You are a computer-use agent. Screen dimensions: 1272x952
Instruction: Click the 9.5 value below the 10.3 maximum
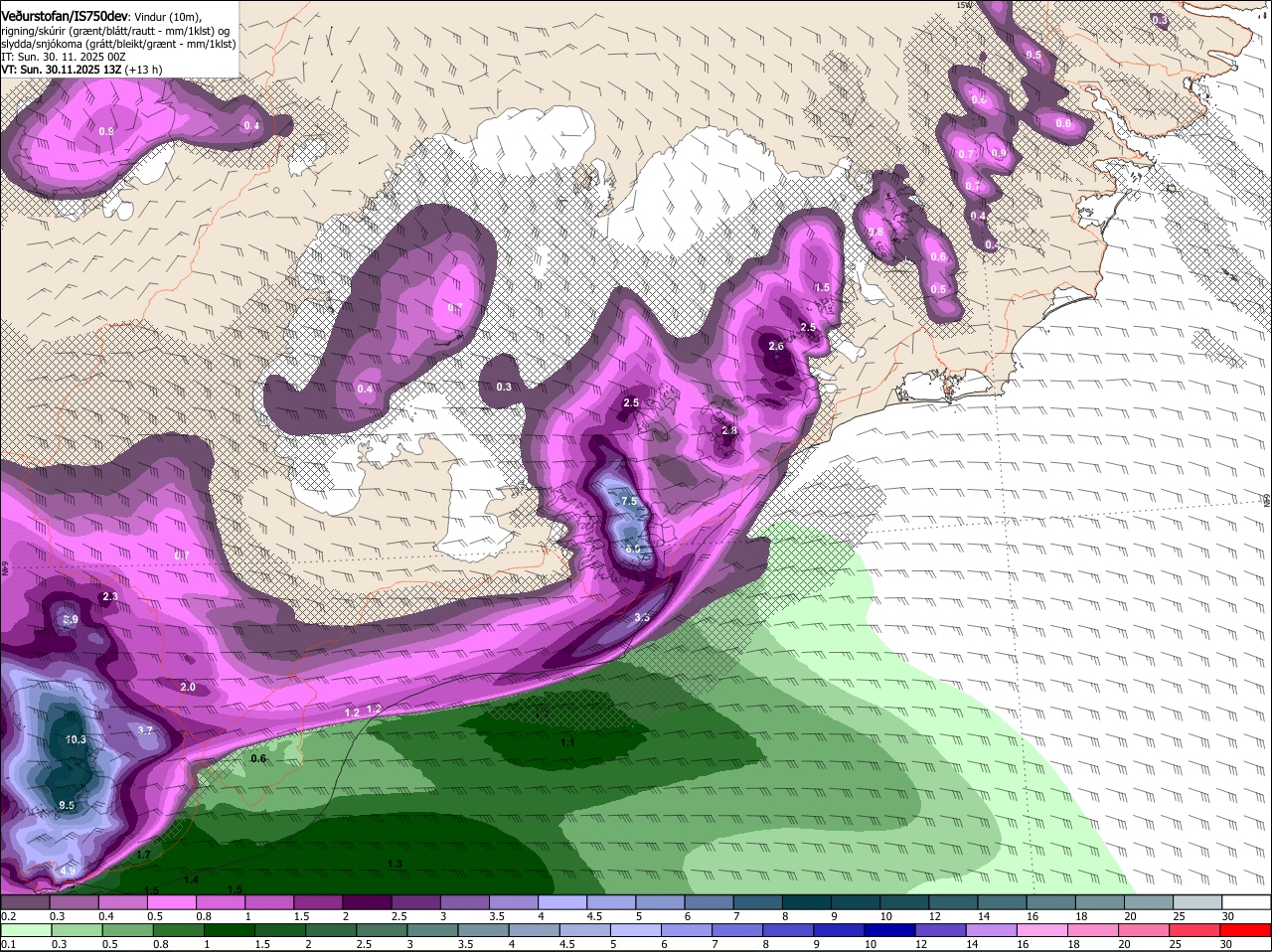point(67,805)
